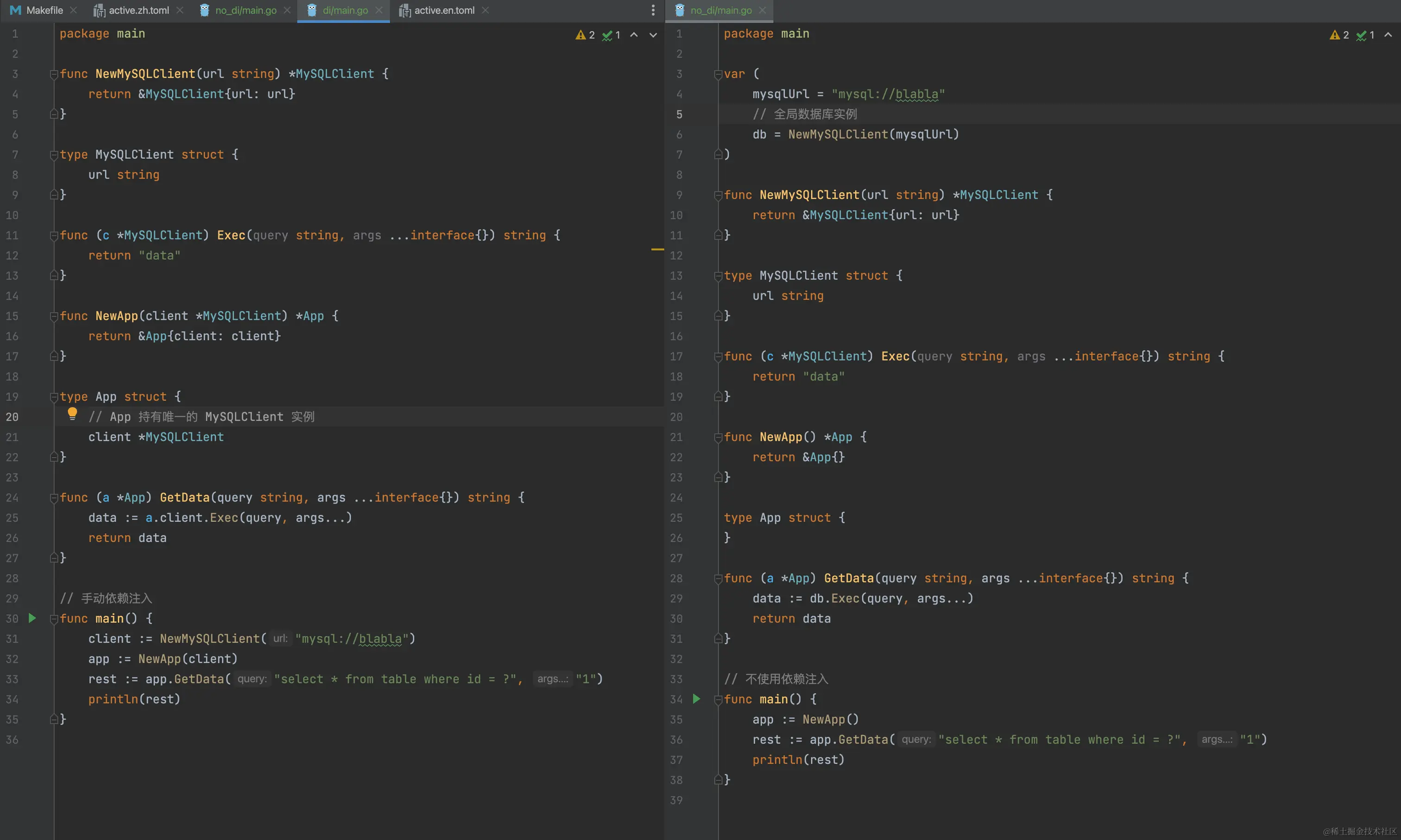Fold the main function in the right editor
1401x840 pixels.
(x=718, y=700)
